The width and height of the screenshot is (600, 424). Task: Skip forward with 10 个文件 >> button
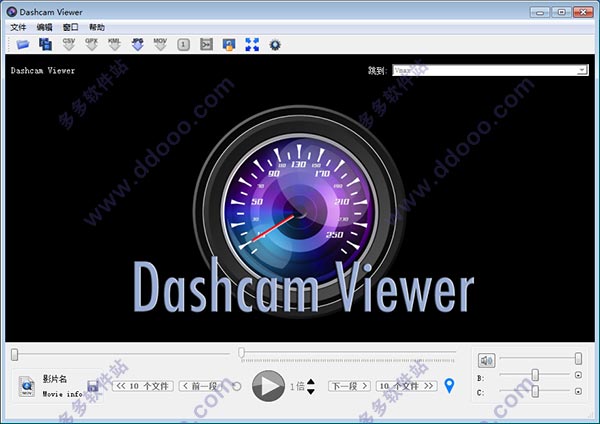point(407,386)
